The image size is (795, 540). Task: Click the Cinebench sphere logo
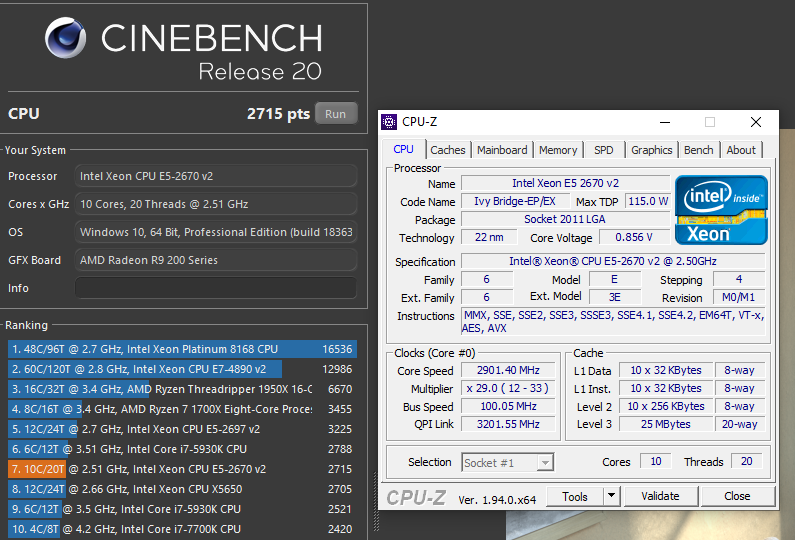[x=68, y=39]
